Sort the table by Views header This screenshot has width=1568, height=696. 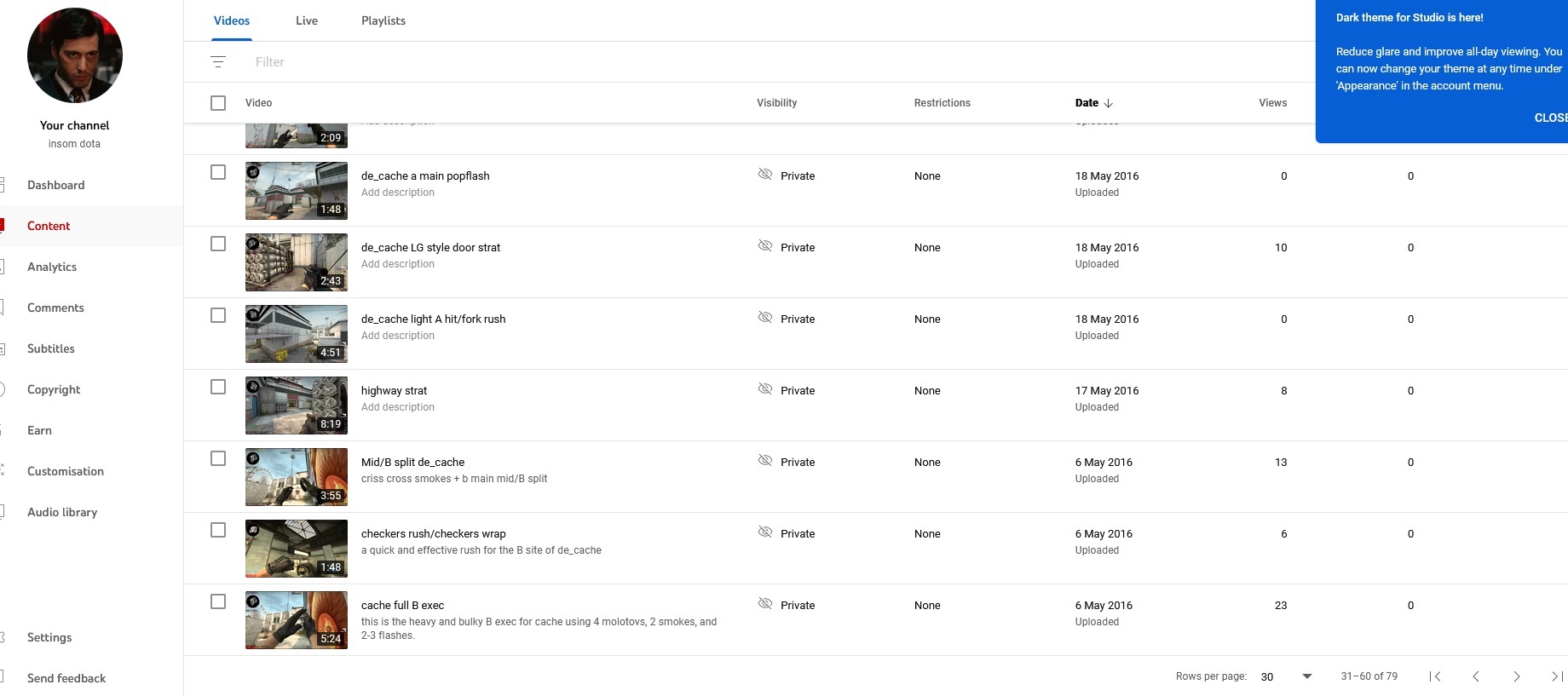[x=1272, y=103]
